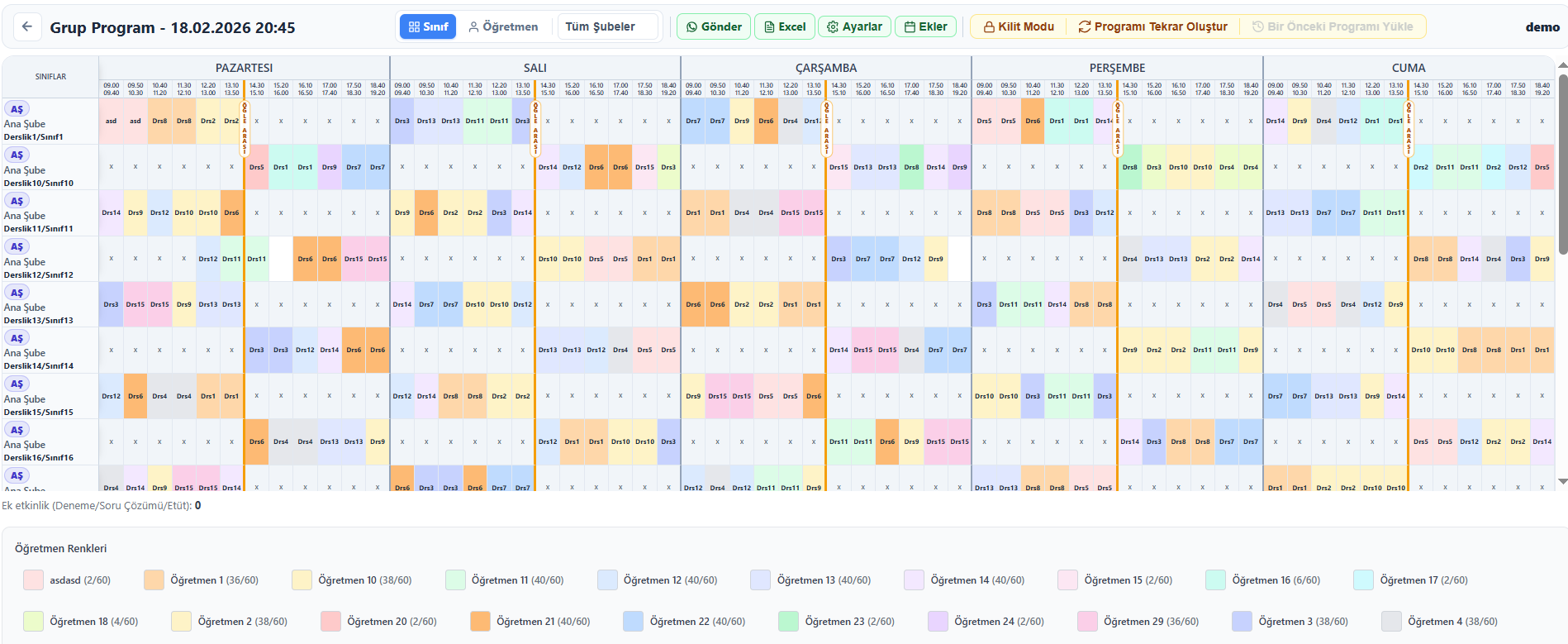This screenshot has height=644, width=1568.
Task: Toggle Kilit Modu lock mode
Action: 1018,26
